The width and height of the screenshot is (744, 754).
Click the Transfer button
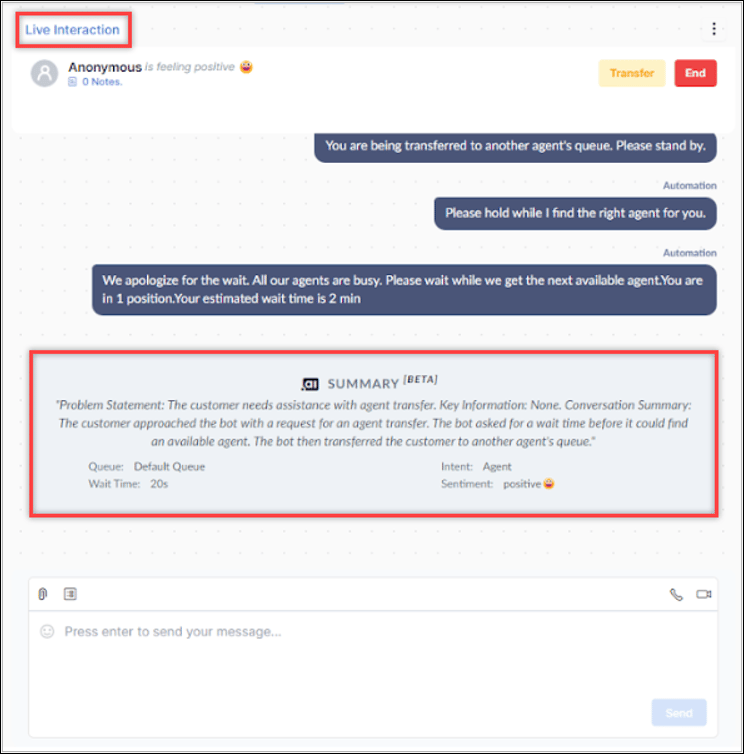coord(632,73)
